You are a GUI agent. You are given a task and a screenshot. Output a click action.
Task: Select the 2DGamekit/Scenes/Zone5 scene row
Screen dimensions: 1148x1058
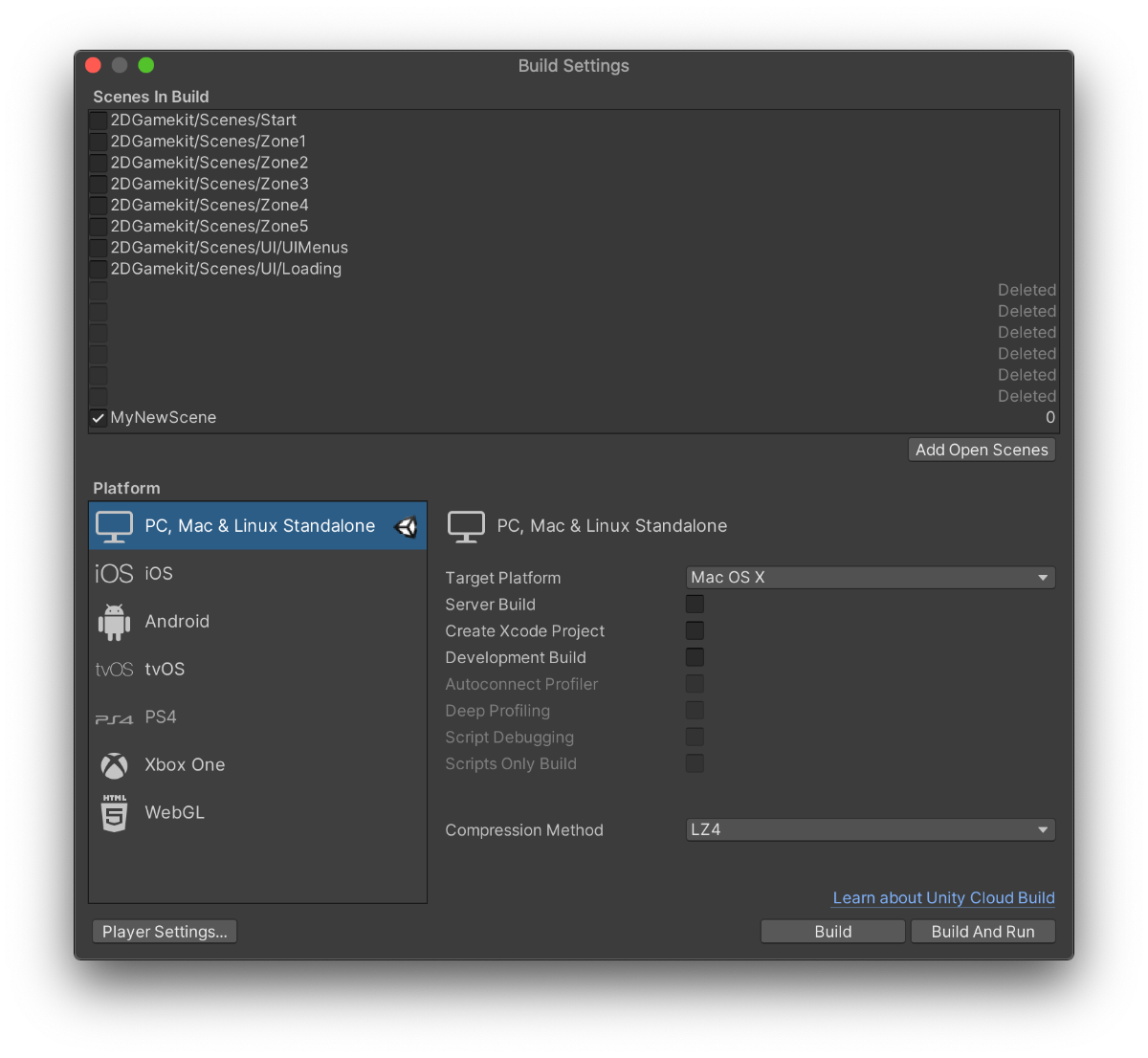(x=574, y=227)
